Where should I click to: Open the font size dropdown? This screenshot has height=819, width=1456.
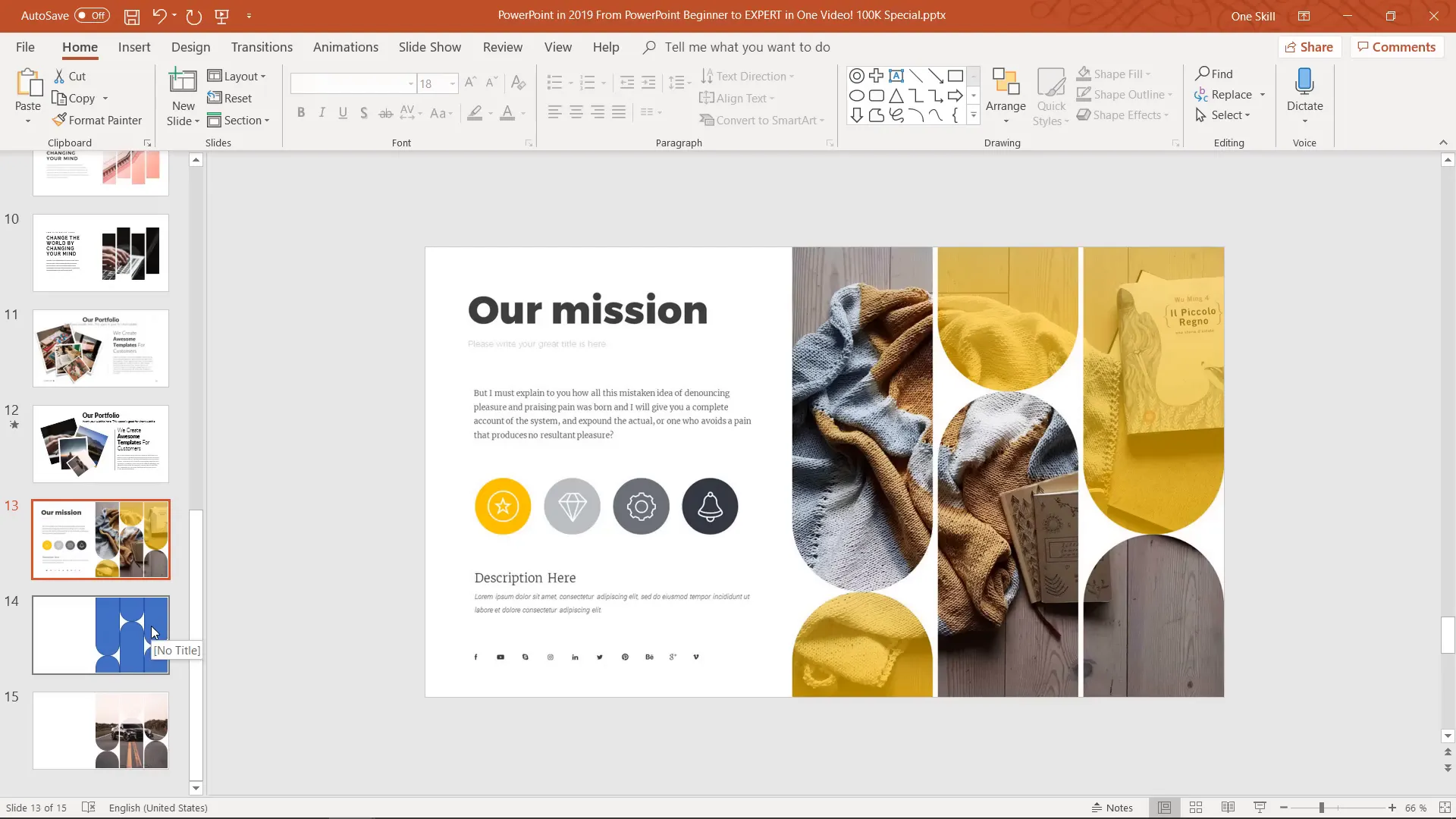[452, 83]
